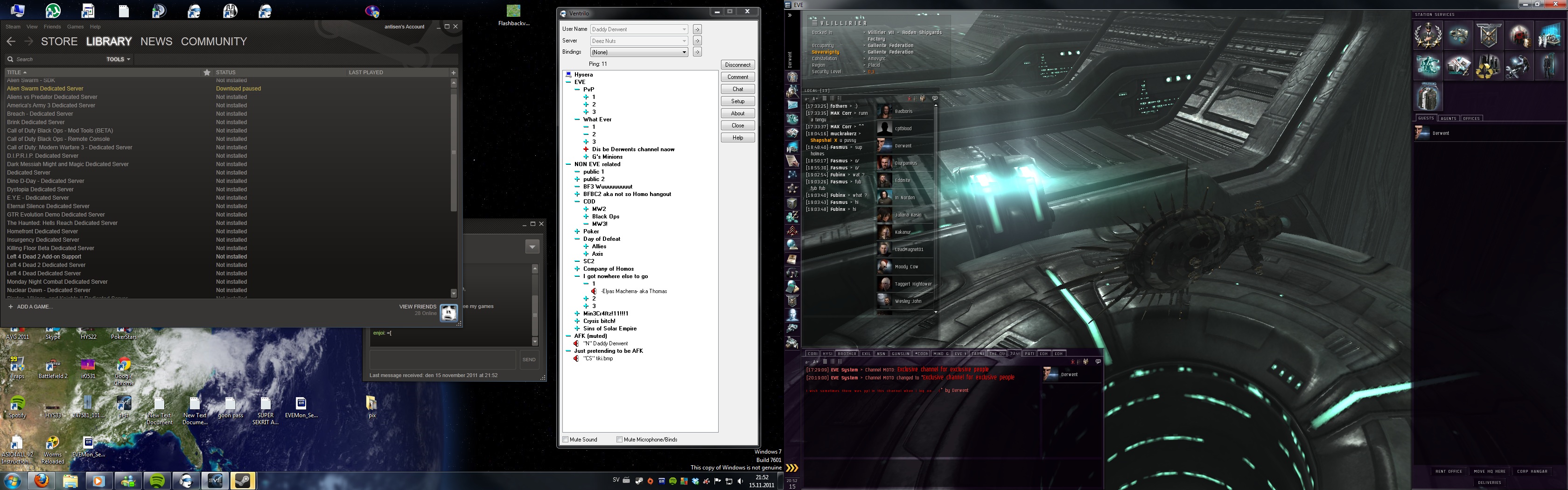This screenshot has width=1568, height=490.
Task: Click Add a Game in Steam
Action: click(x=30, y=307)
